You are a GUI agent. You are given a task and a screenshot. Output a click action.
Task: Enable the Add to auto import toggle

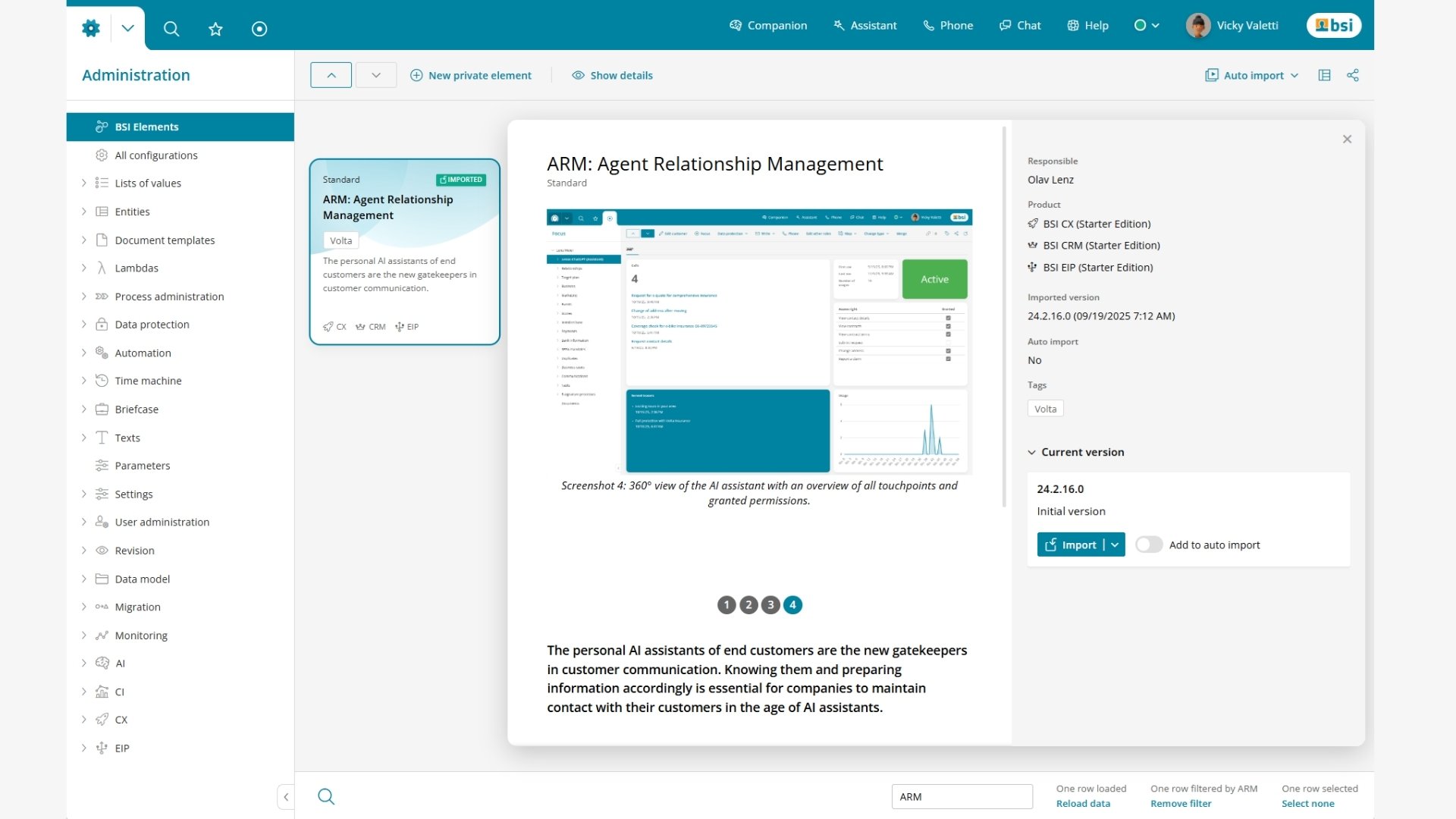click(1149, 544)
